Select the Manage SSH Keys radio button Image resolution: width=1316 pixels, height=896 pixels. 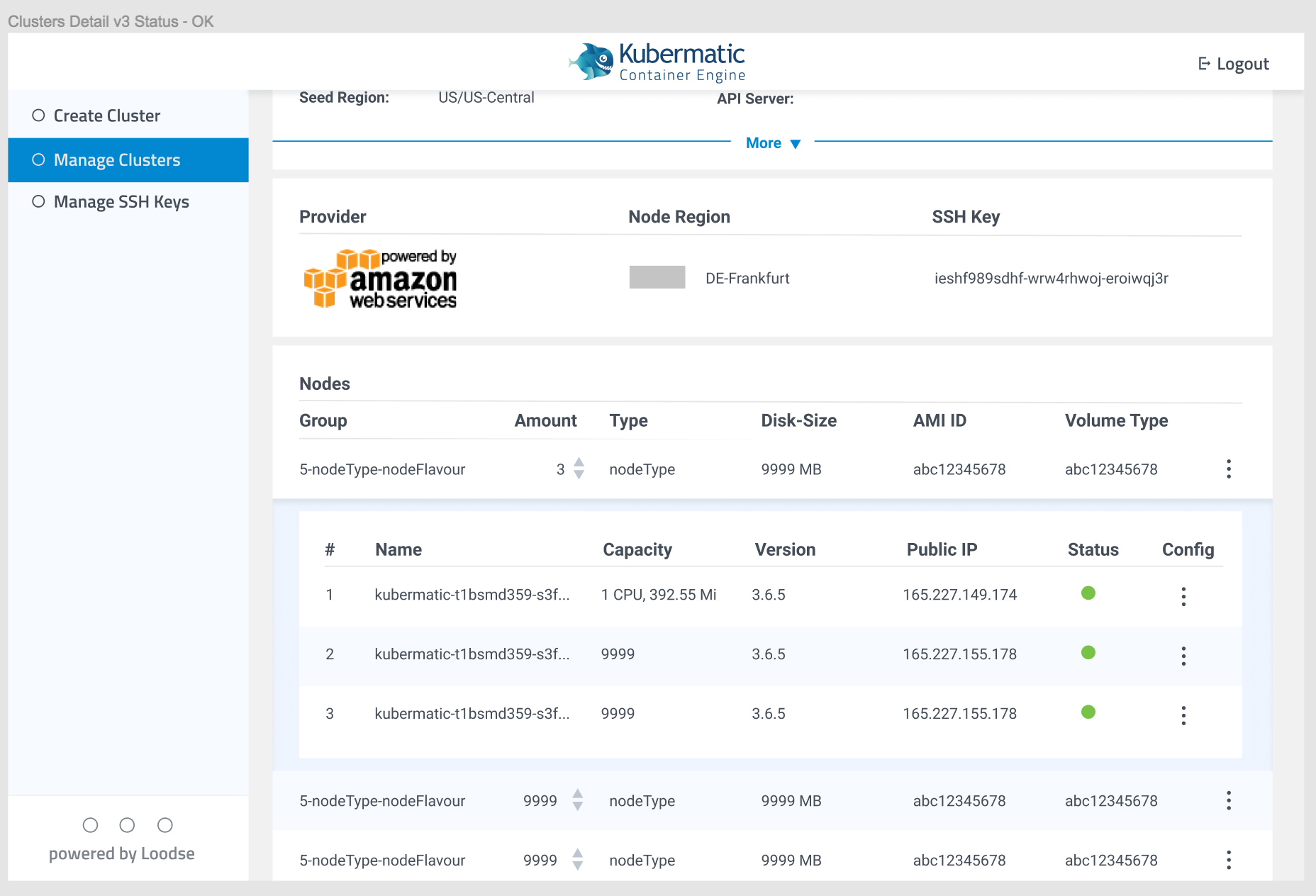click(38, 201)
